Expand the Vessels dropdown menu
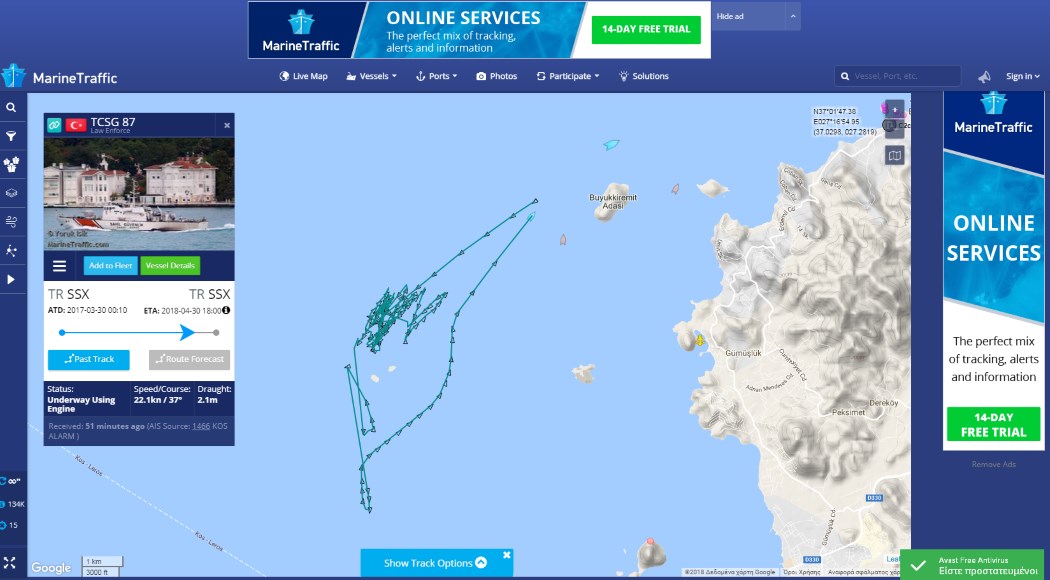The height and width of the screenshot is (580, 1050). [x=371, y=76]
